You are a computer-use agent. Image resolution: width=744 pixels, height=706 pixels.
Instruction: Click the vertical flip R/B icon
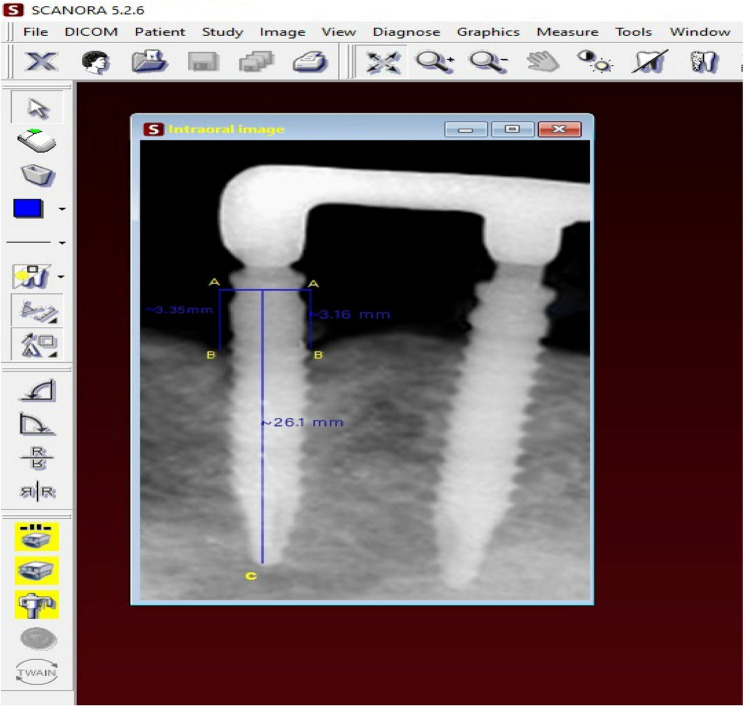point(37,457)
